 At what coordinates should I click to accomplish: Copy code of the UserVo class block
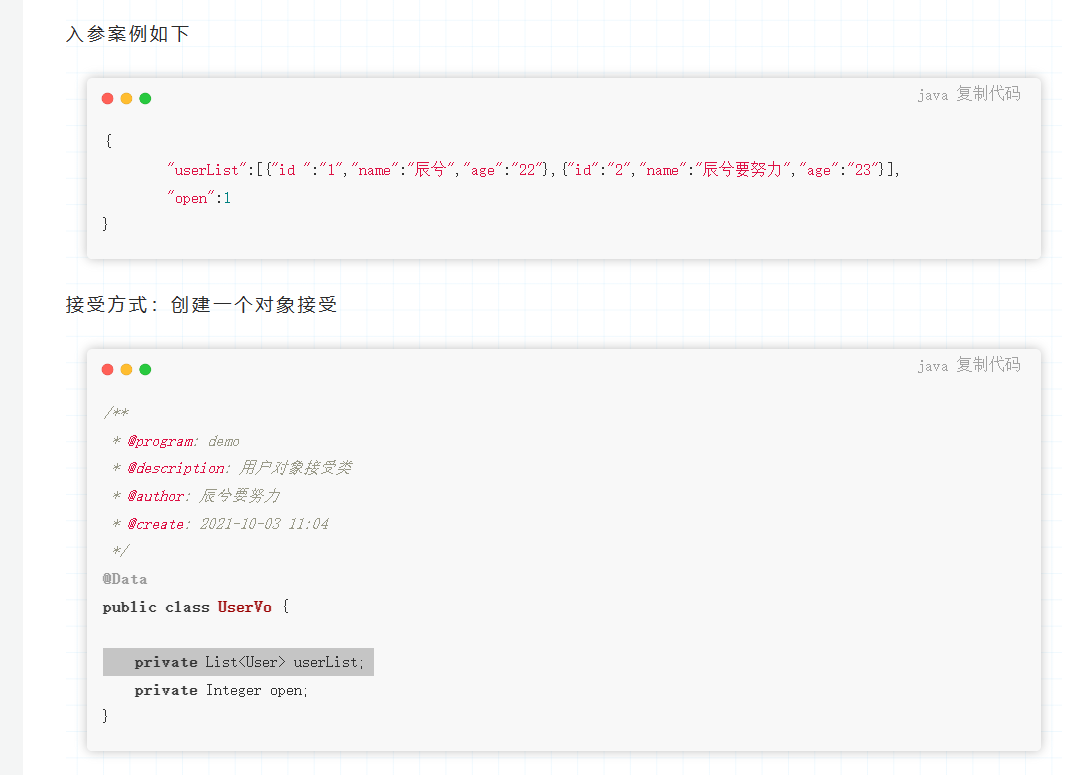pos(988,366)
